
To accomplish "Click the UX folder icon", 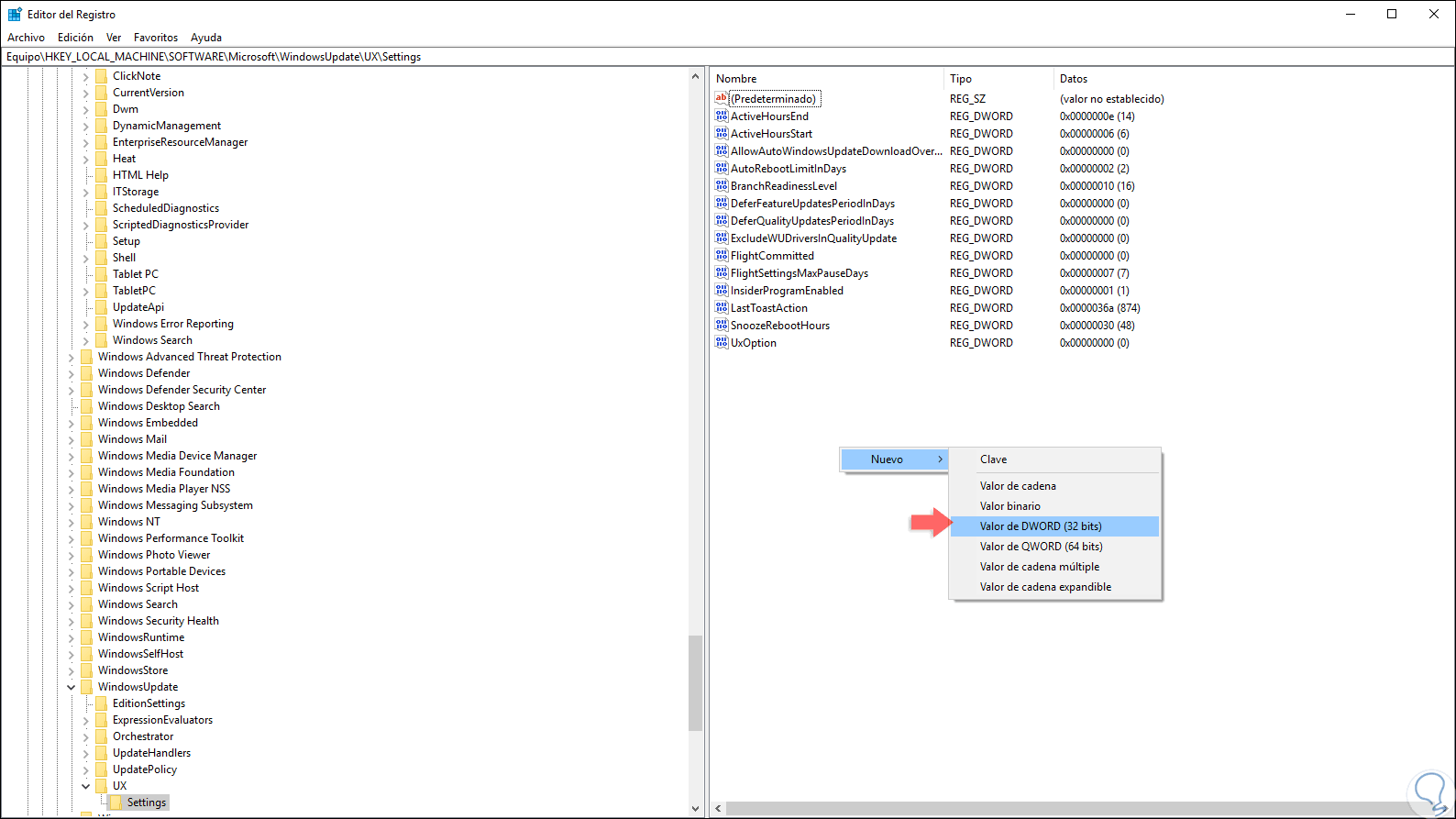I will pos(102,786).
